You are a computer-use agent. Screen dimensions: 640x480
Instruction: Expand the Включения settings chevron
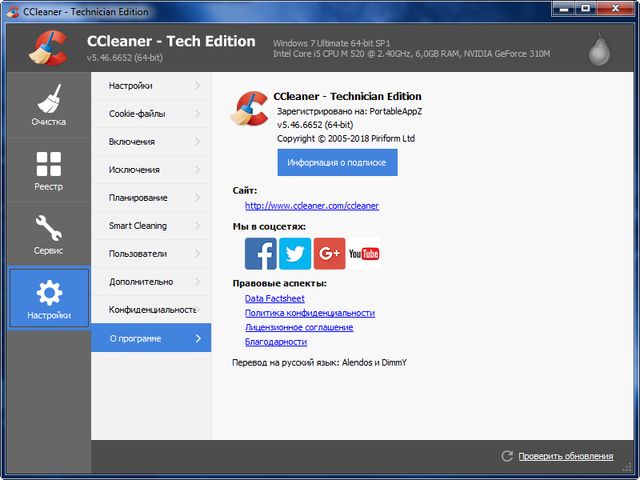(198, 142)
